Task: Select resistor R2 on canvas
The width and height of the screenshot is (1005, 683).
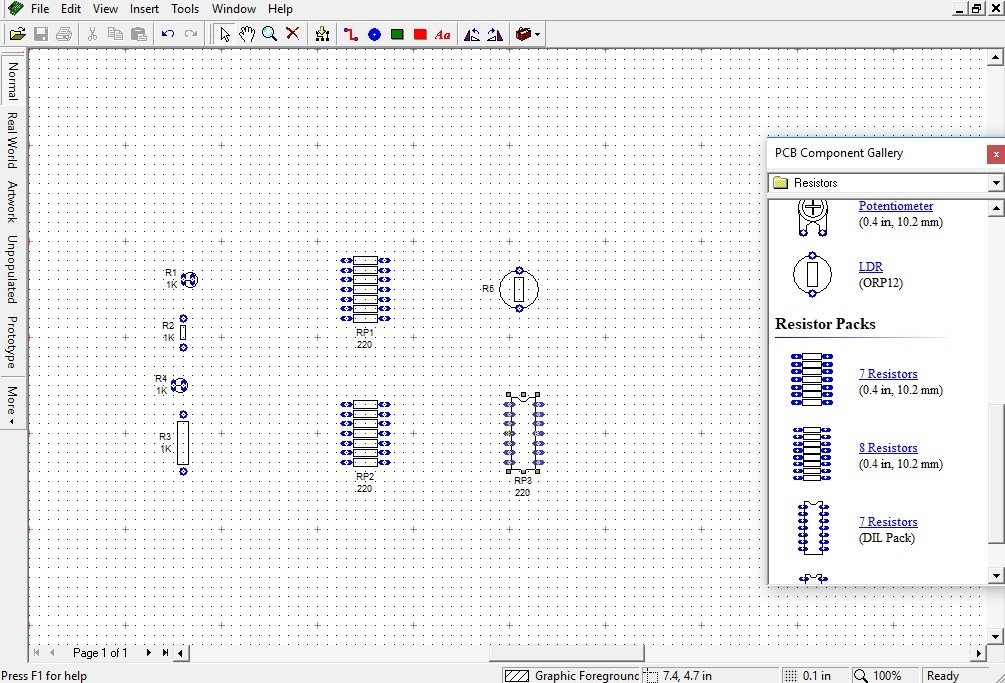Action: tap(183, 333)
